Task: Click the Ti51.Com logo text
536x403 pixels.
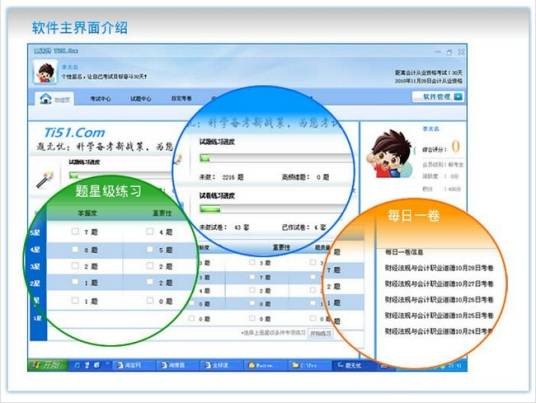Action: (x=75, y=133)
